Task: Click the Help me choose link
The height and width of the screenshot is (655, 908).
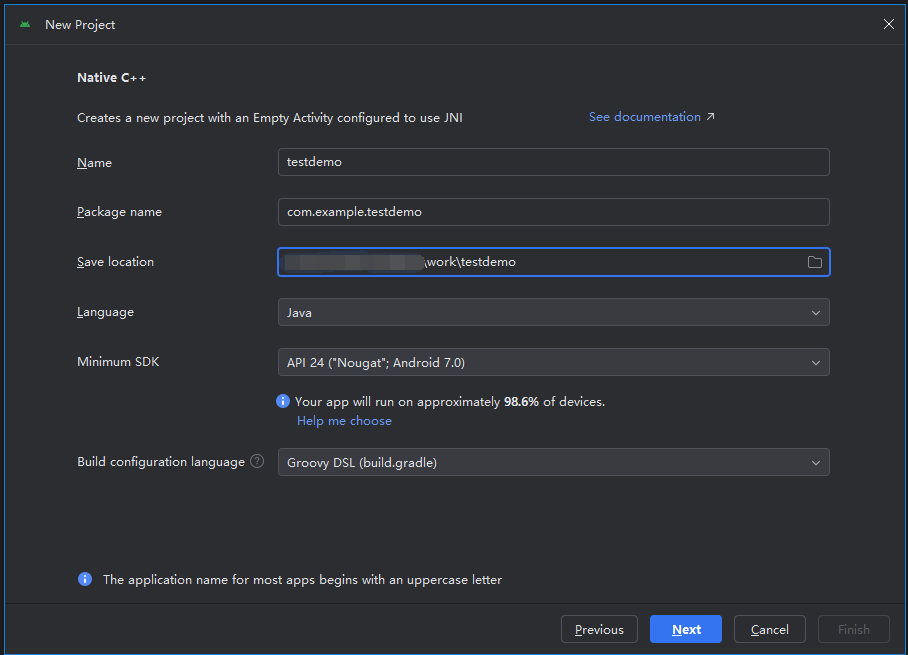Action: [344, 421]
